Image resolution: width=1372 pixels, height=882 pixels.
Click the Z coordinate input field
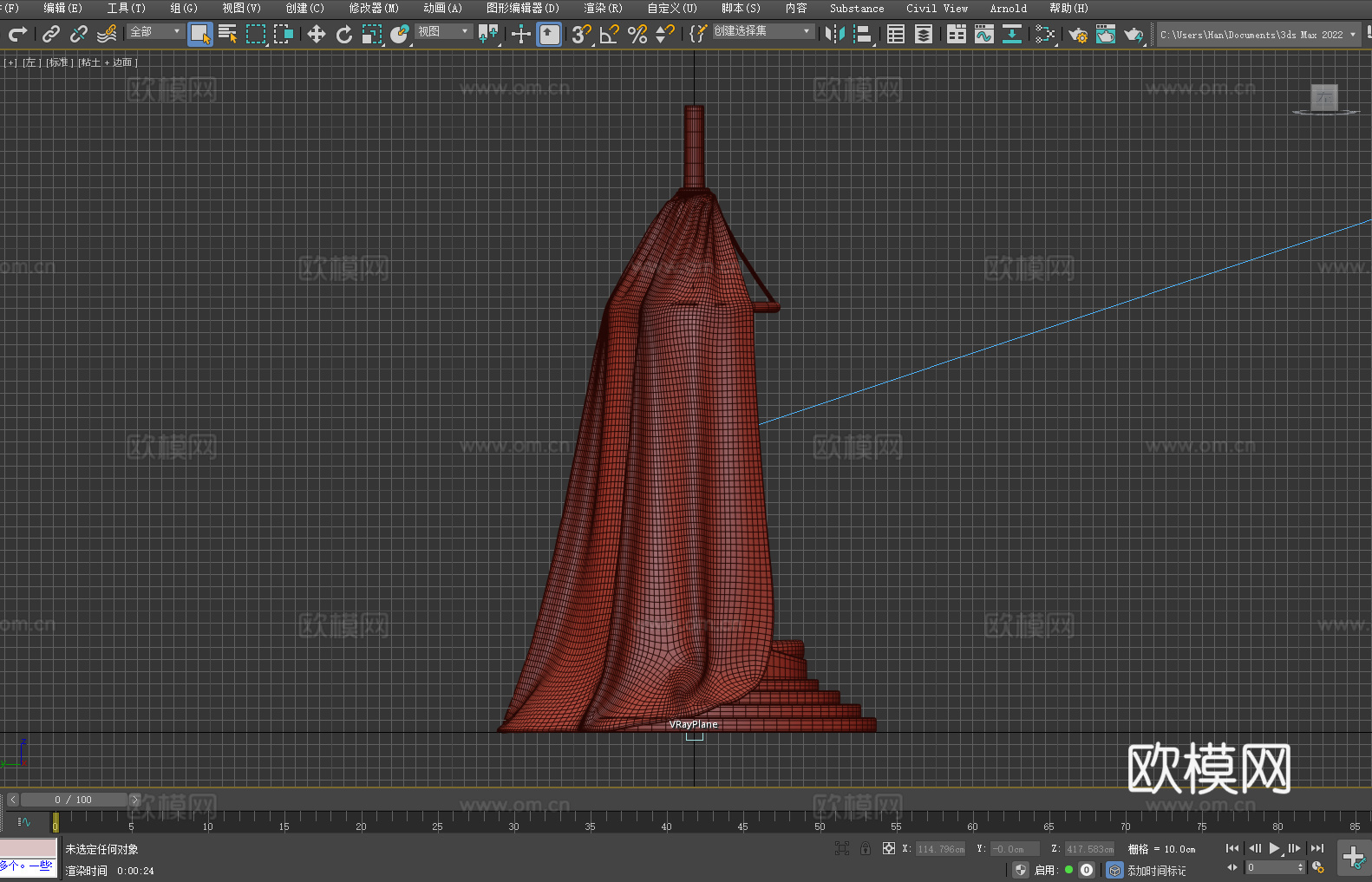point(1088,849)
